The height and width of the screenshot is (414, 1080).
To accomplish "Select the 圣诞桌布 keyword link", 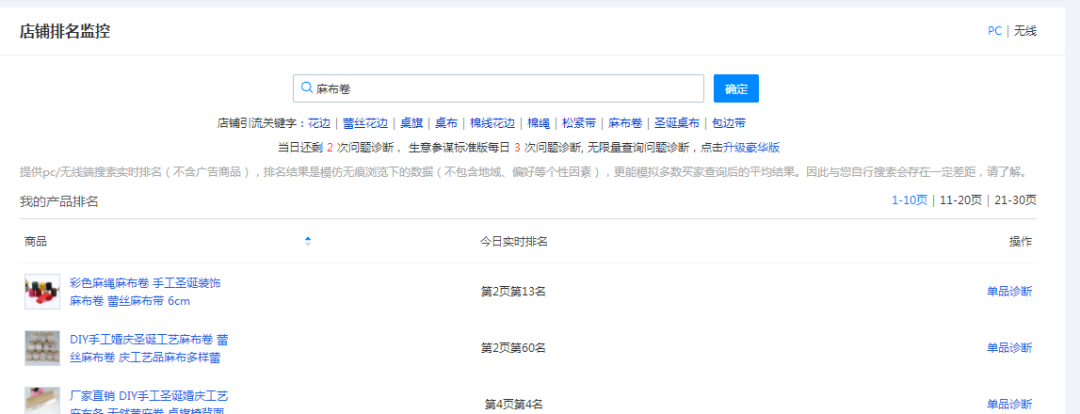I will coord(677,124).
